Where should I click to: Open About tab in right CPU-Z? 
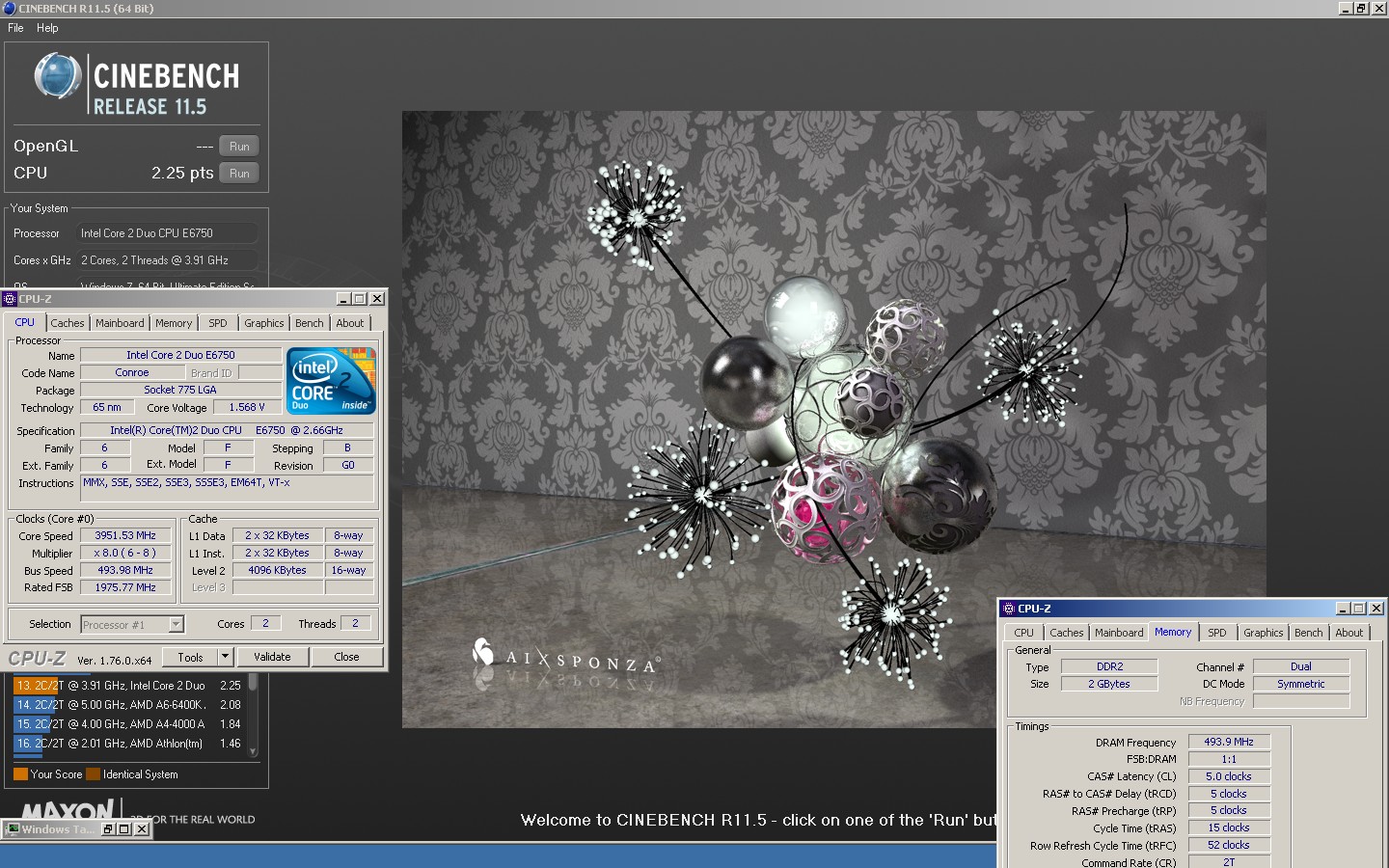(1349, 633)
